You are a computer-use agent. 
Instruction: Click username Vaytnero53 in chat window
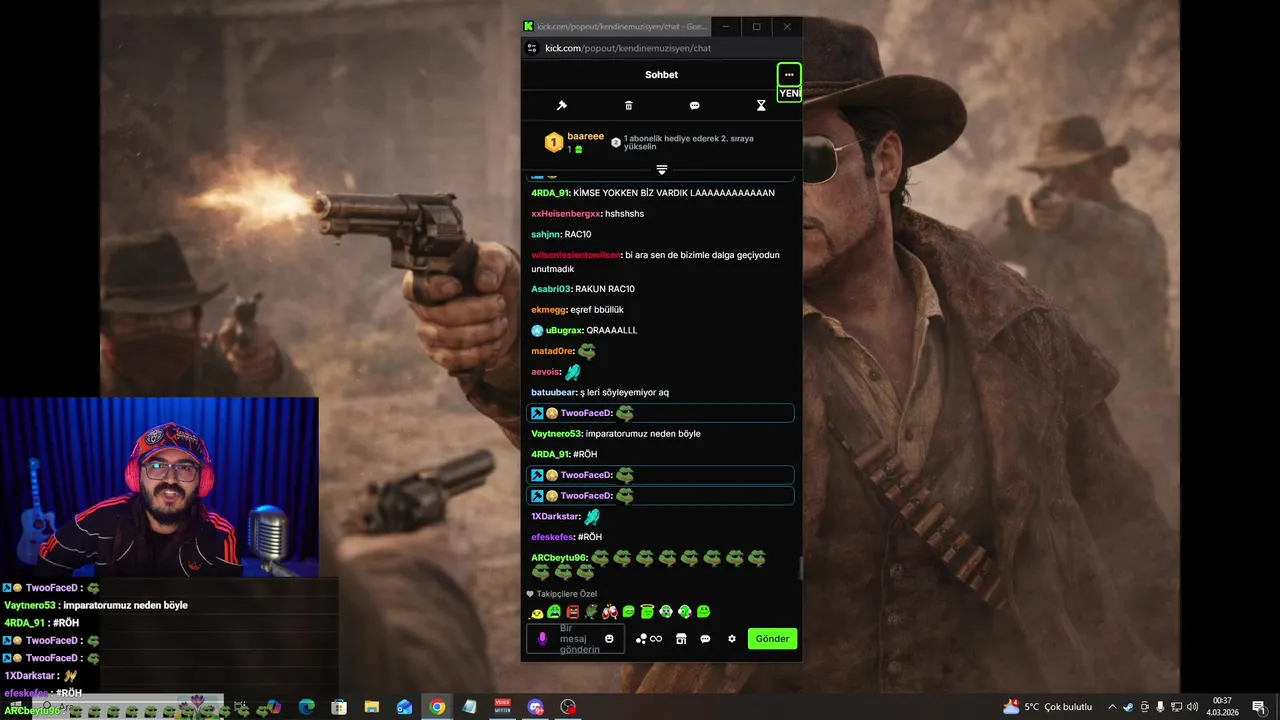tap(556, 434)
